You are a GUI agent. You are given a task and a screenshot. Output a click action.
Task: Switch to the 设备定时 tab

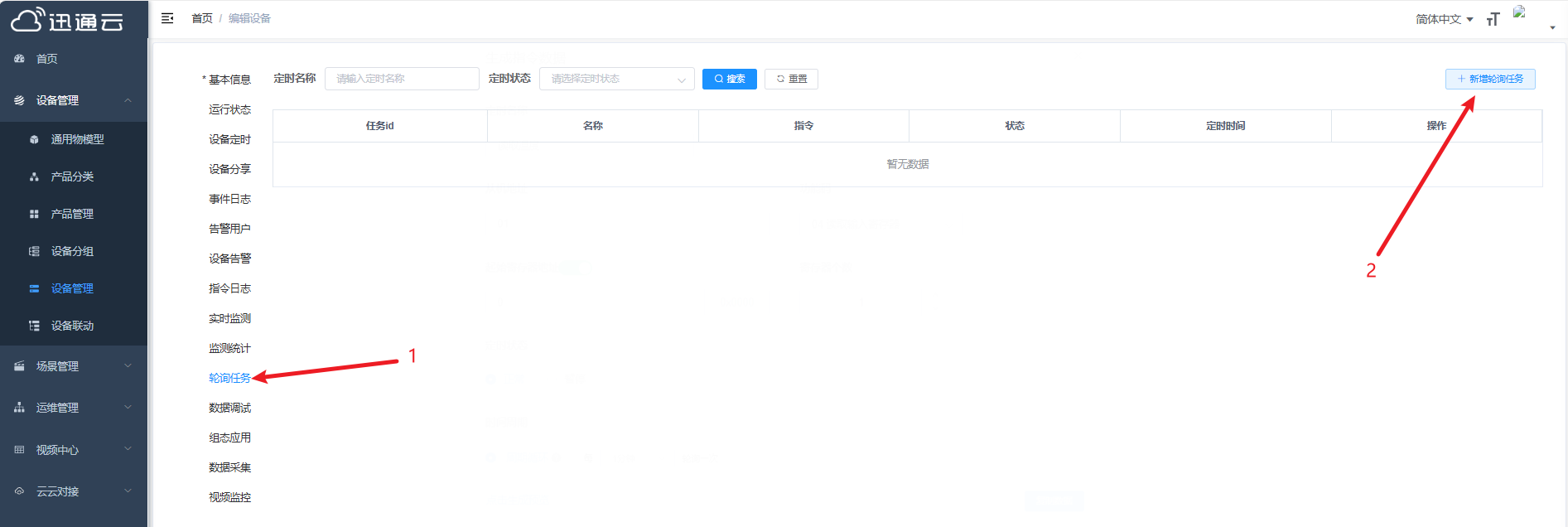pos(229,139)
